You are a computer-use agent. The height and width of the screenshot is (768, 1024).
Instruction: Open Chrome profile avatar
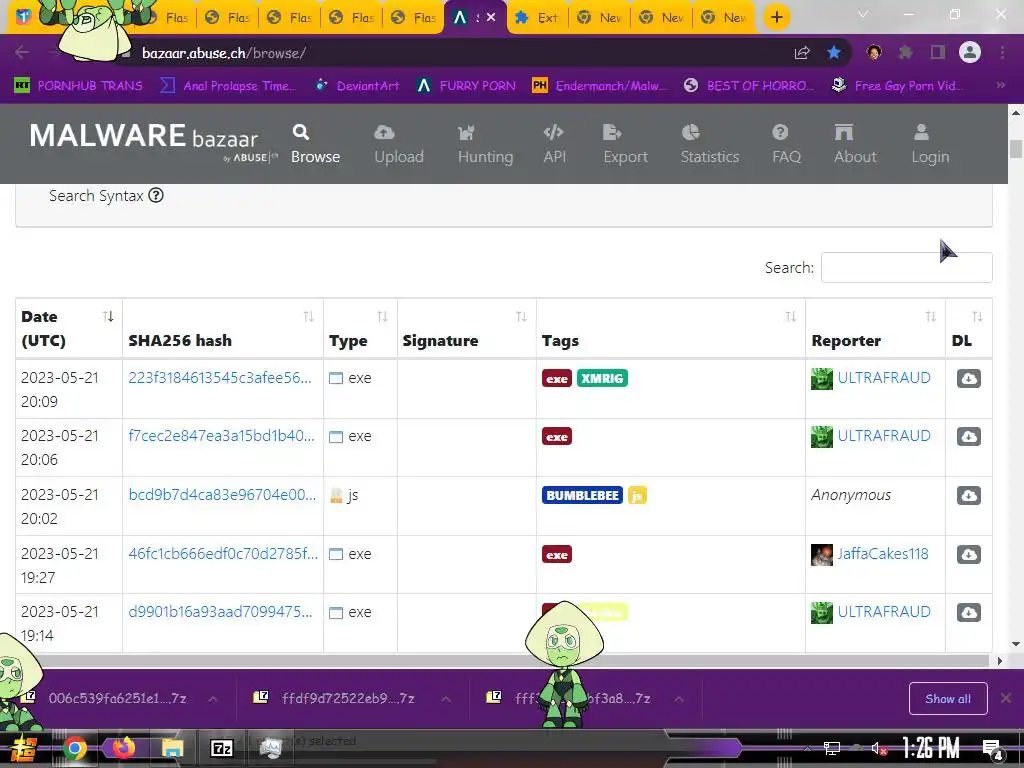tap(970, 52)
